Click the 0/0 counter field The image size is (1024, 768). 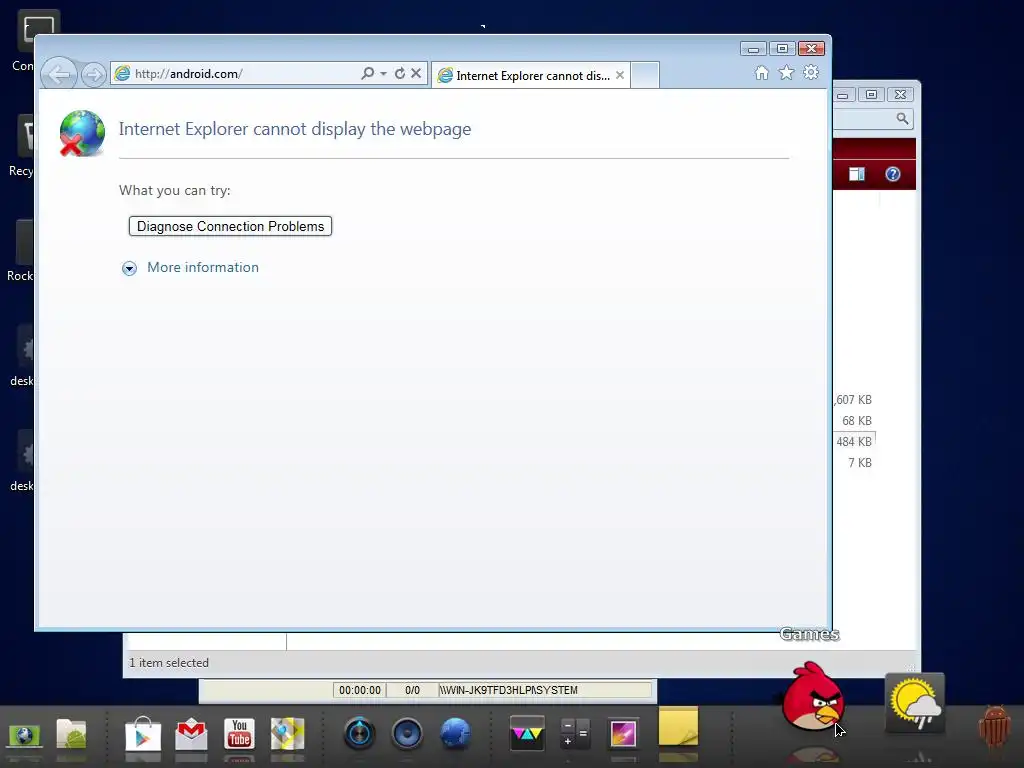412,690
